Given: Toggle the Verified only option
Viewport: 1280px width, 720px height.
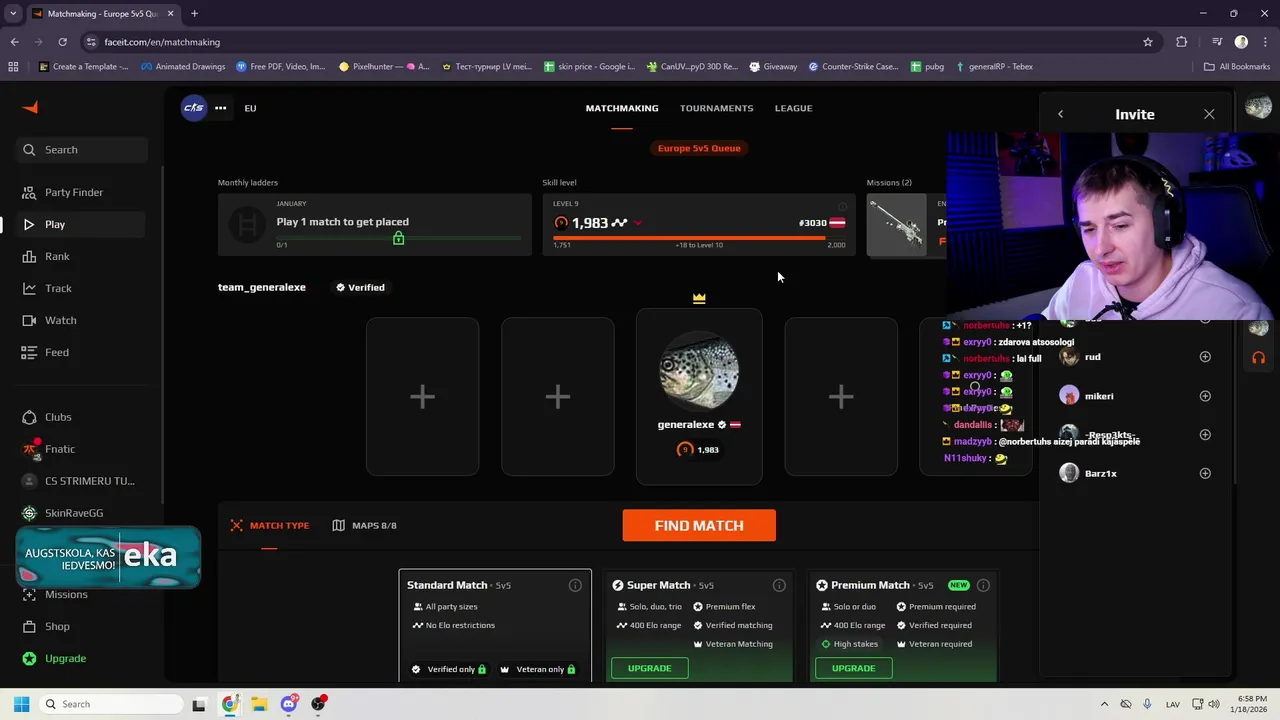Looking at the screenshot, I should click(449, 669).
